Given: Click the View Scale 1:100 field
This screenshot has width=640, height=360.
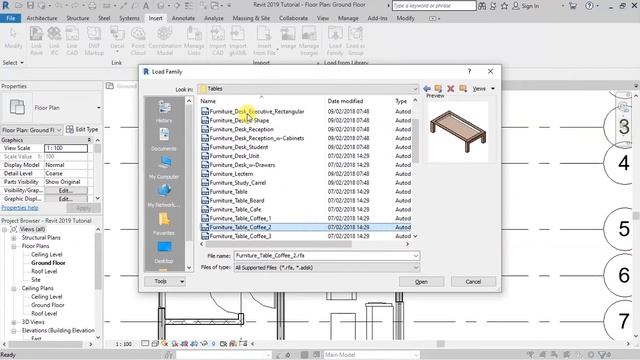Looking at the screenshot, I should [x=66, y=148].
